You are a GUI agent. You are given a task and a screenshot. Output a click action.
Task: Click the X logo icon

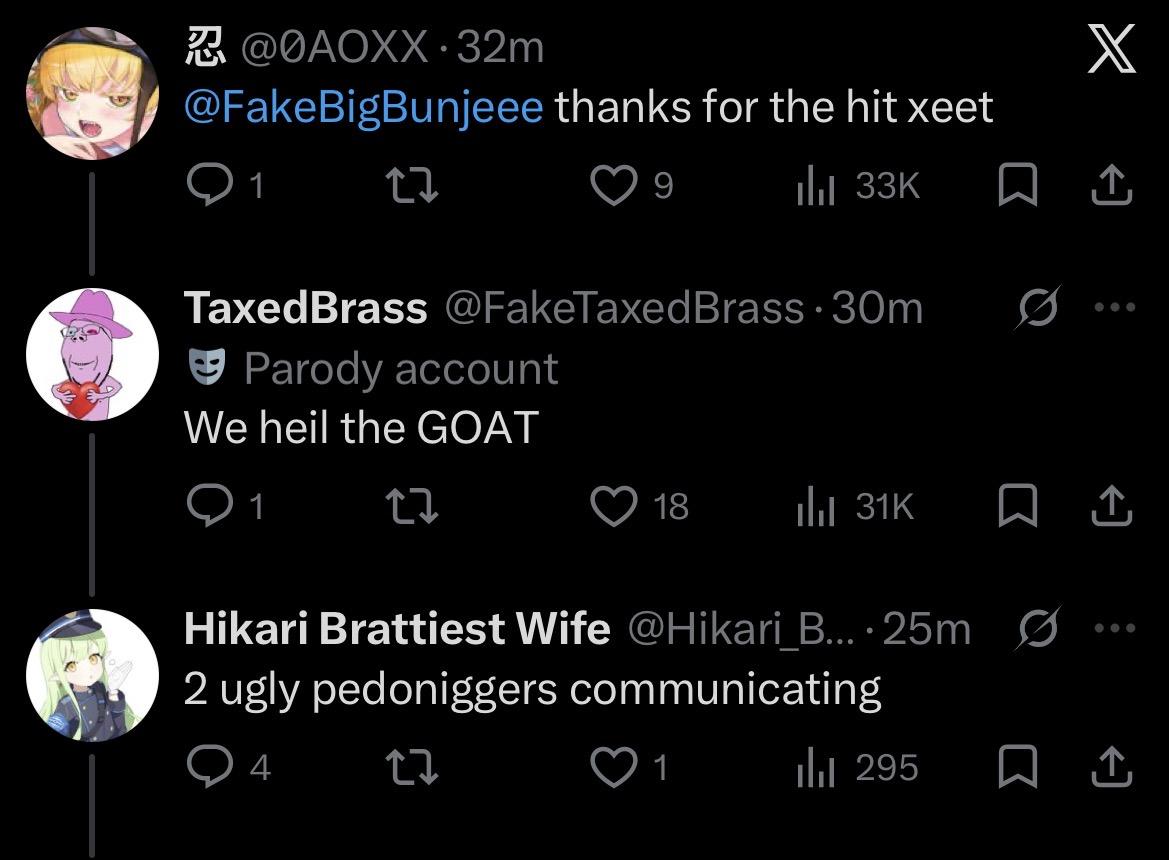tap(1110, 49)
